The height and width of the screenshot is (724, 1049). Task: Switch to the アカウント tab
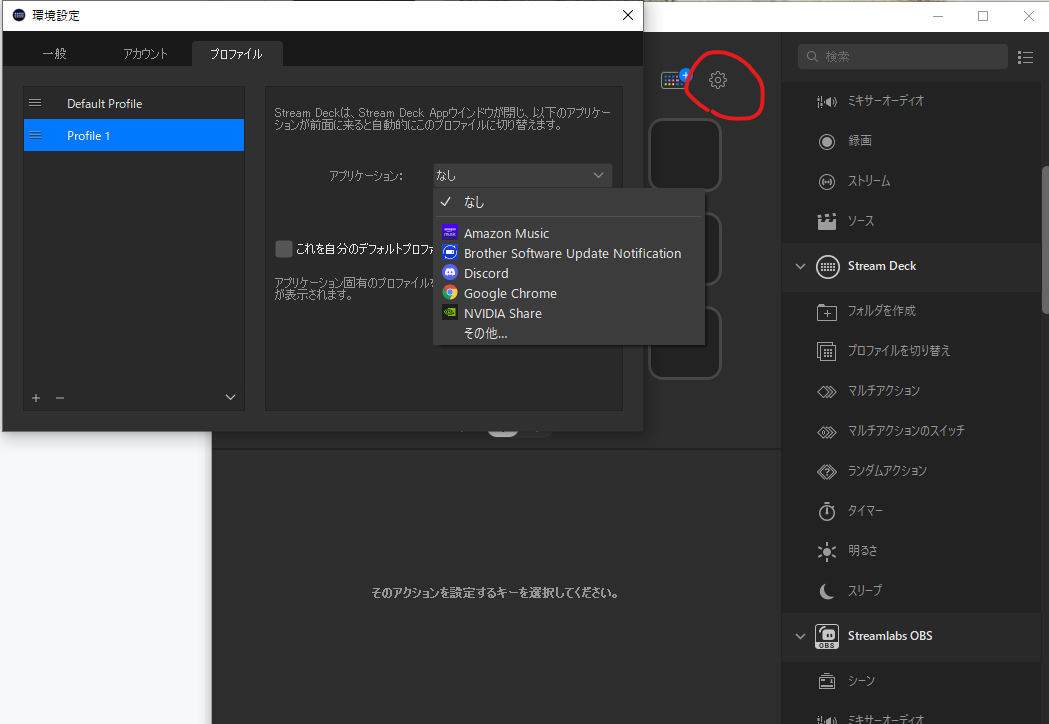coord(145,54)
